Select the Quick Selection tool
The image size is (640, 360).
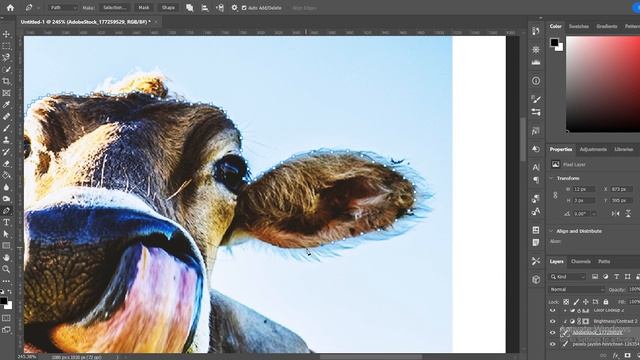click(6, 69)
